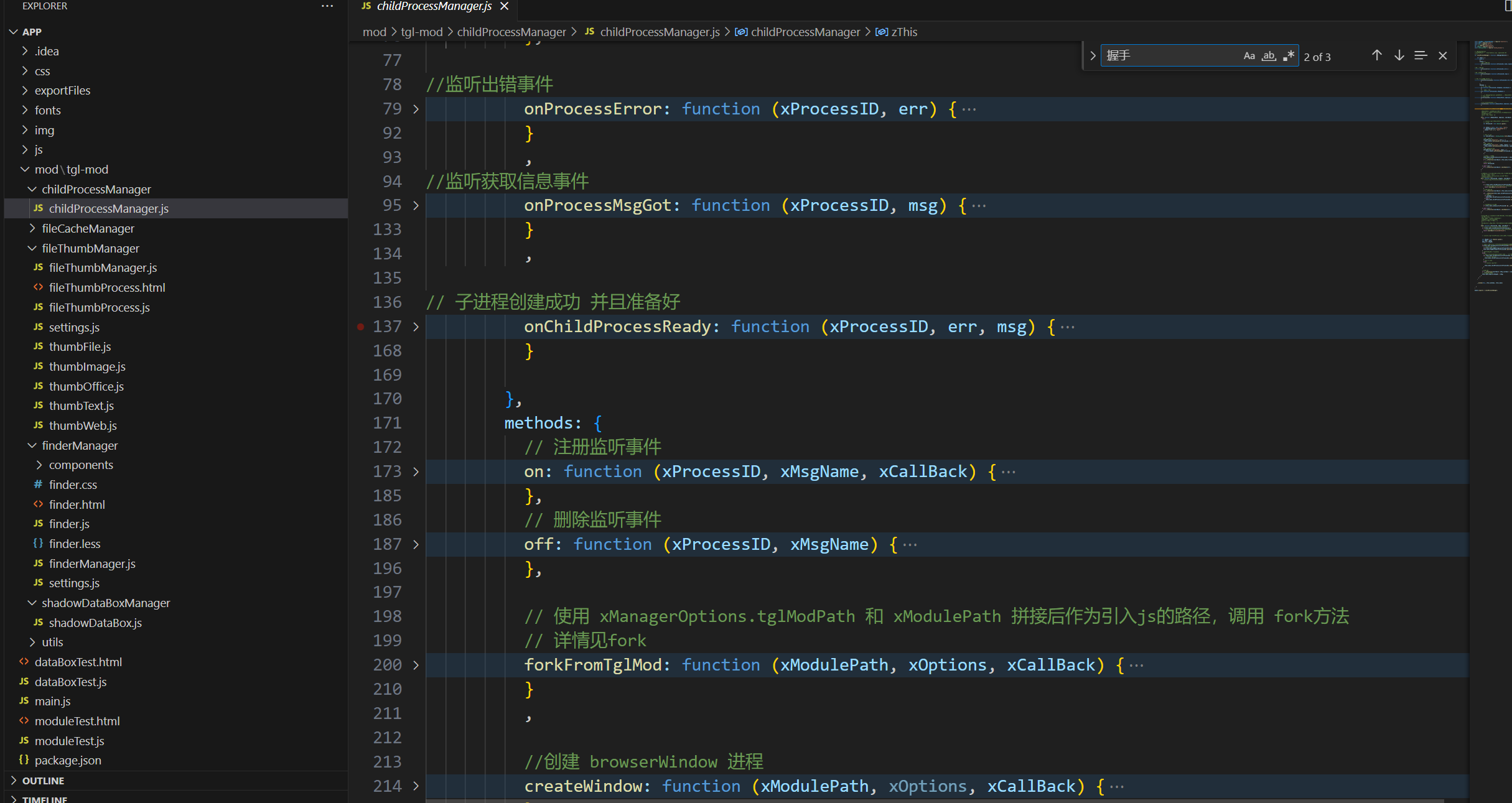Viewport: 1512px width, 803px height.
Task: Unfold onProcessError function at line 79
Action: pos(416,109)
